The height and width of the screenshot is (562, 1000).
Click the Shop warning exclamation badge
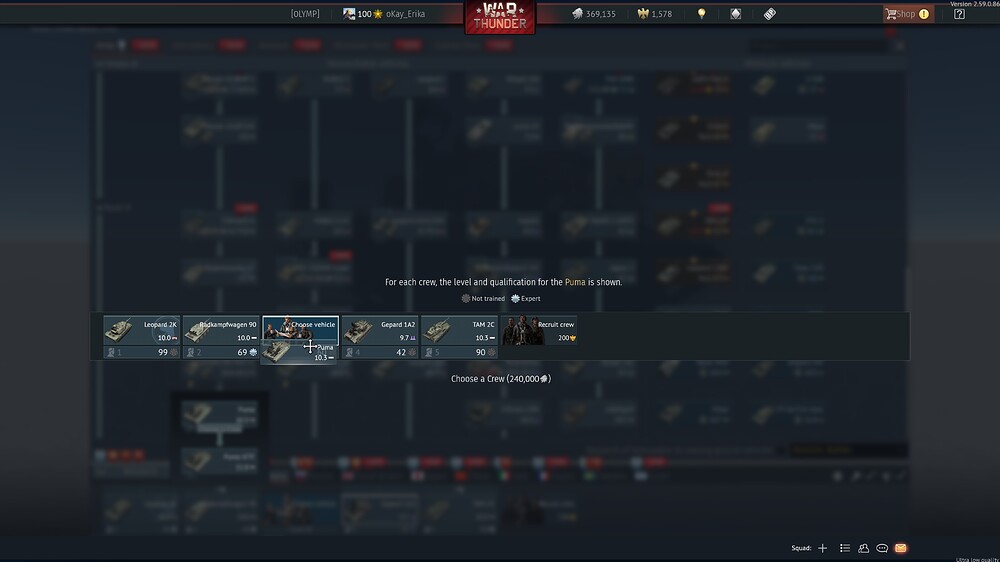click(924, 14)
